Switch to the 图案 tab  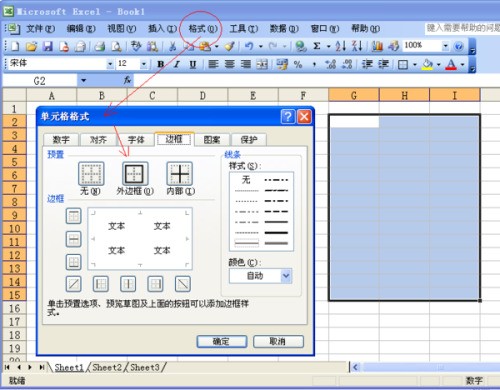click(212, 140)
